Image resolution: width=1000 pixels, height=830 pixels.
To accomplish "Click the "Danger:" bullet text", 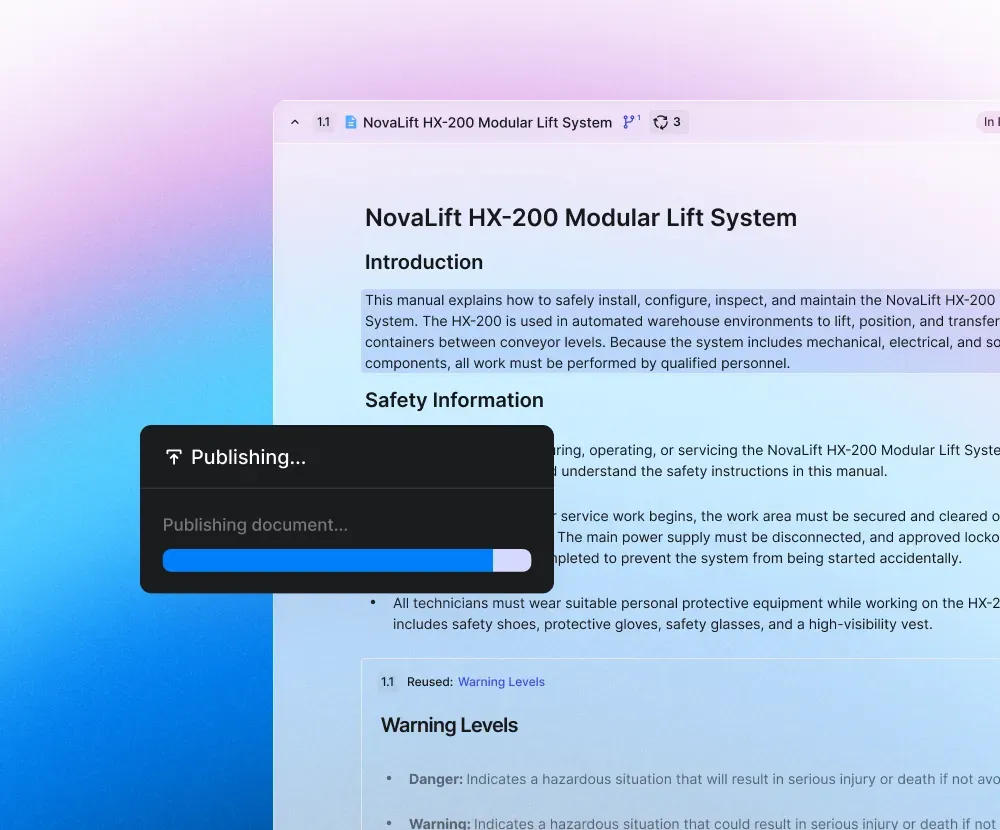I will [704, 779].
